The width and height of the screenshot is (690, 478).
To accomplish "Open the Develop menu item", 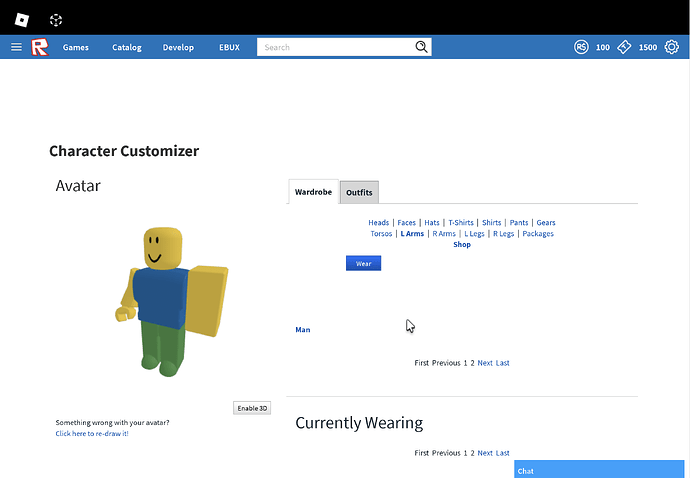I will (178, 47).
